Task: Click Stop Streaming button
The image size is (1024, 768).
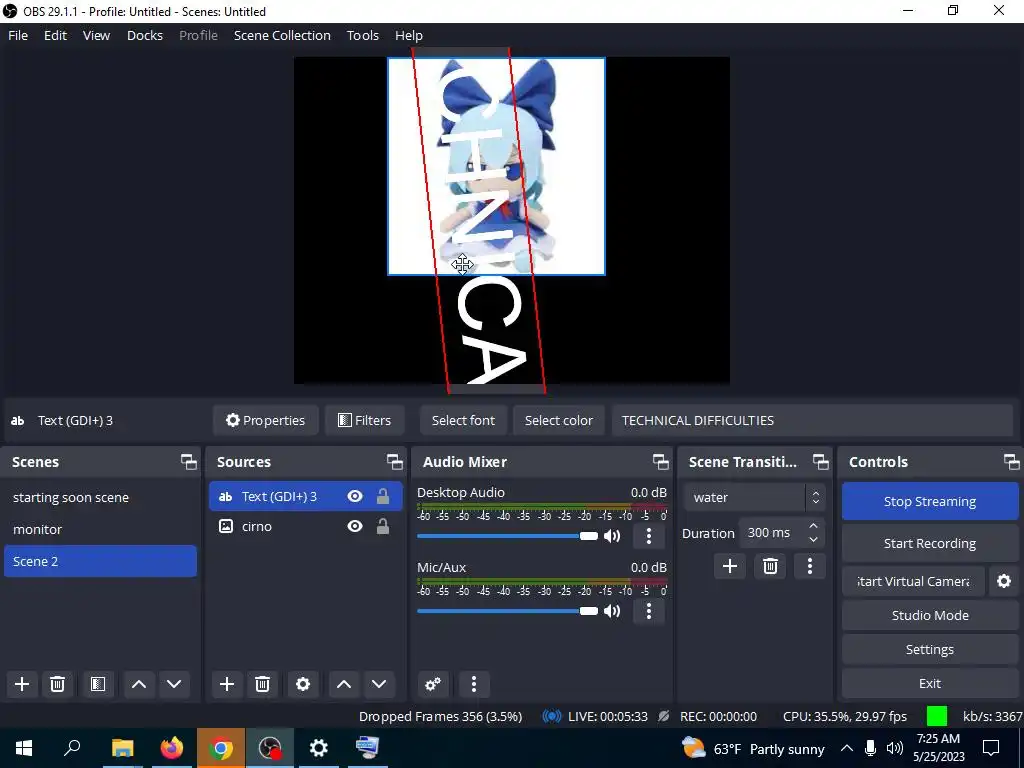Action: click(929, 502)
